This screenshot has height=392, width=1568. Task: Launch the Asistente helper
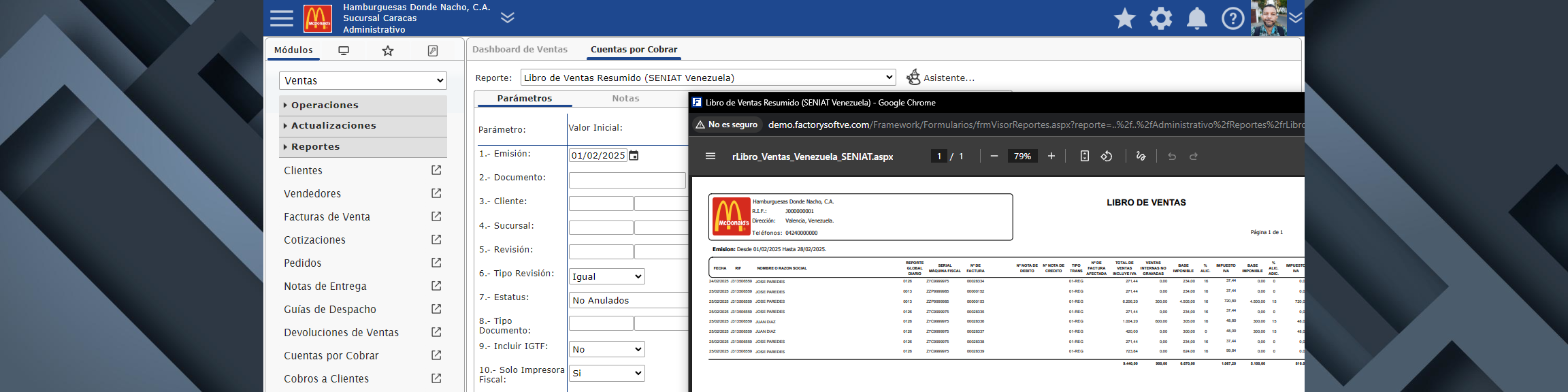(941, 78)
